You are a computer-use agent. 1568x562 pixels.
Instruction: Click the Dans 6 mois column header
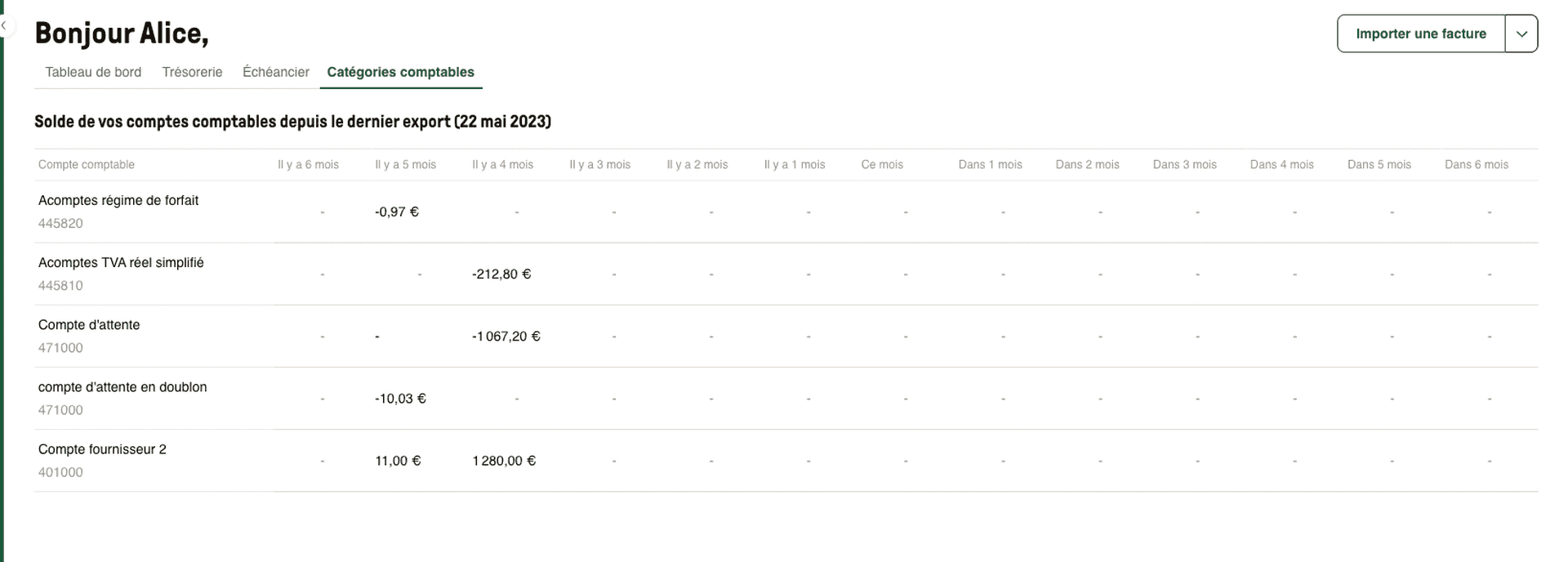(x=1477, y=164)
